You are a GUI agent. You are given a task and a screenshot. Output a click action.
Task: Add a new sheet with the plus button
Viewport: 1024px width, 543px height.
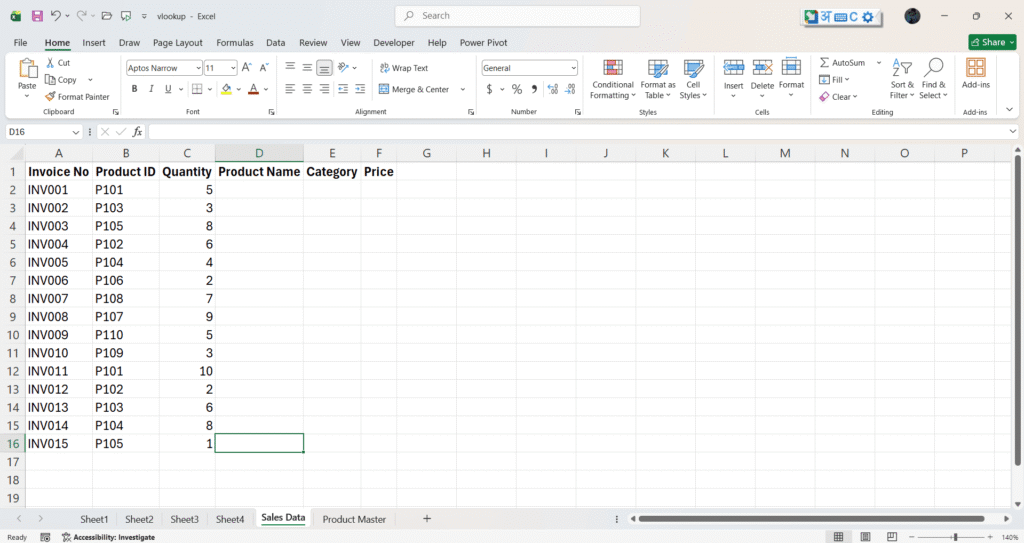tap(426, 519)
